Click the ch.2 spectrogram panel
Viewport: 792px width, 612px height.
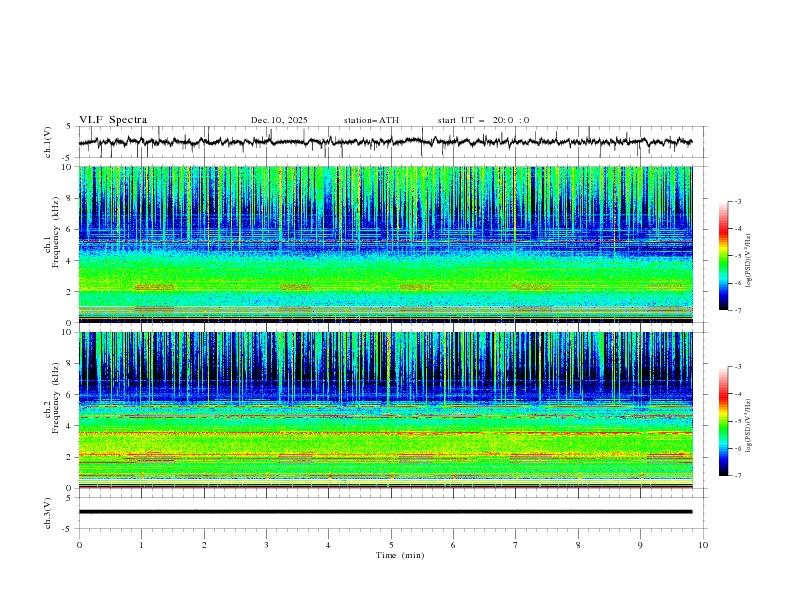point(385,410)
